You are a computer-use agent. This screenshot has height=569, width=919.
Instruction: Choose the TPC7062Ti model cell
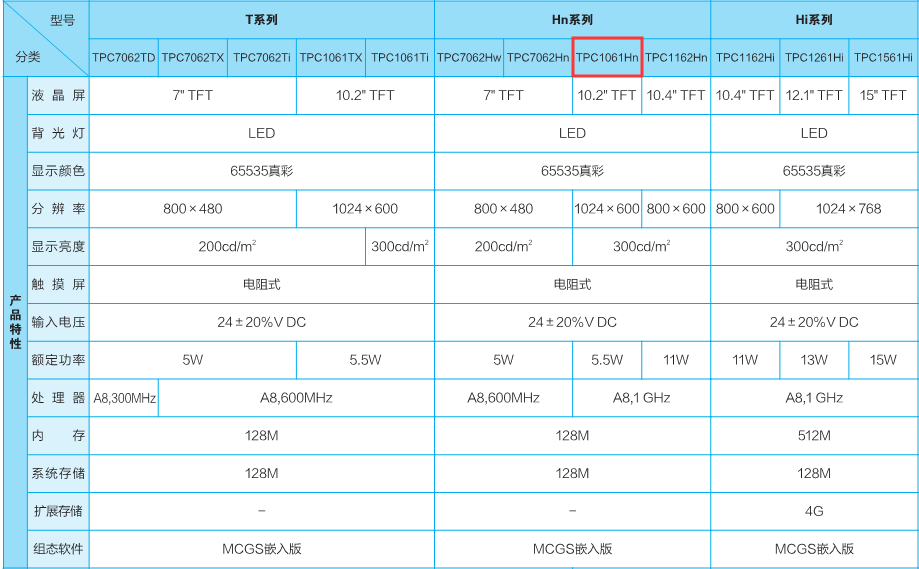pos(262,58)
